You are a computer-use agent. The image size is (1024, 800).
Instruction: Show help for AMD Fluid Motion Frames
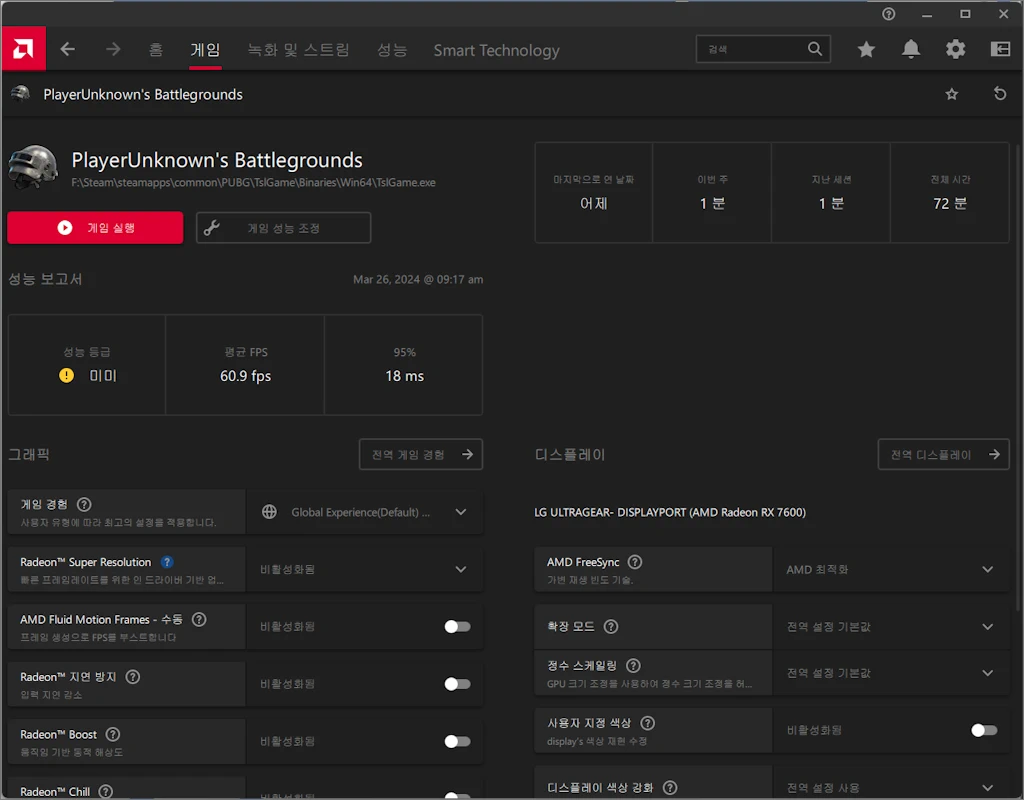(x=199, y=619)
